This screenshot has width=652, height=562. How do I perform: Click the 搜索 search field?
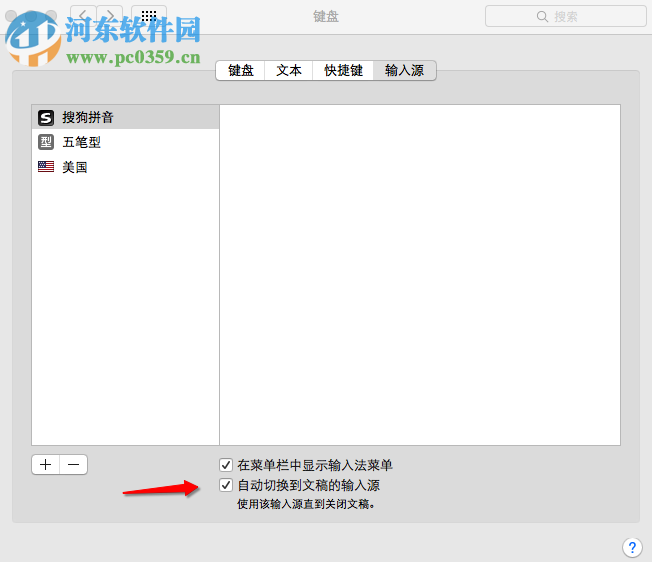(x=566, y=16)
